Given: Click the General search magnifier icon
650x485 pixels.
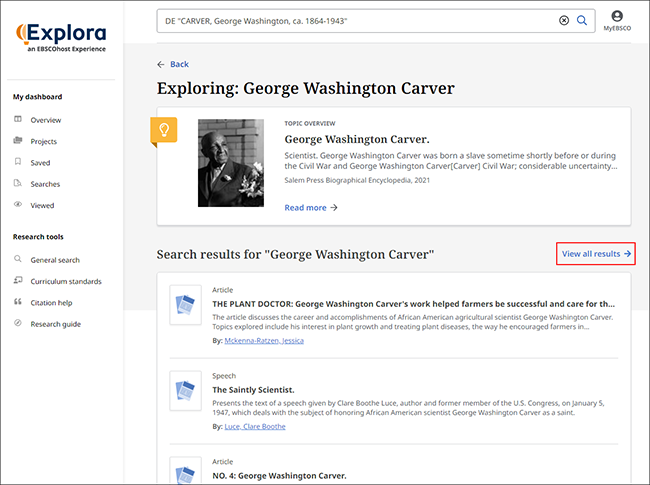Looking at the screenshot, I should 18,259.
